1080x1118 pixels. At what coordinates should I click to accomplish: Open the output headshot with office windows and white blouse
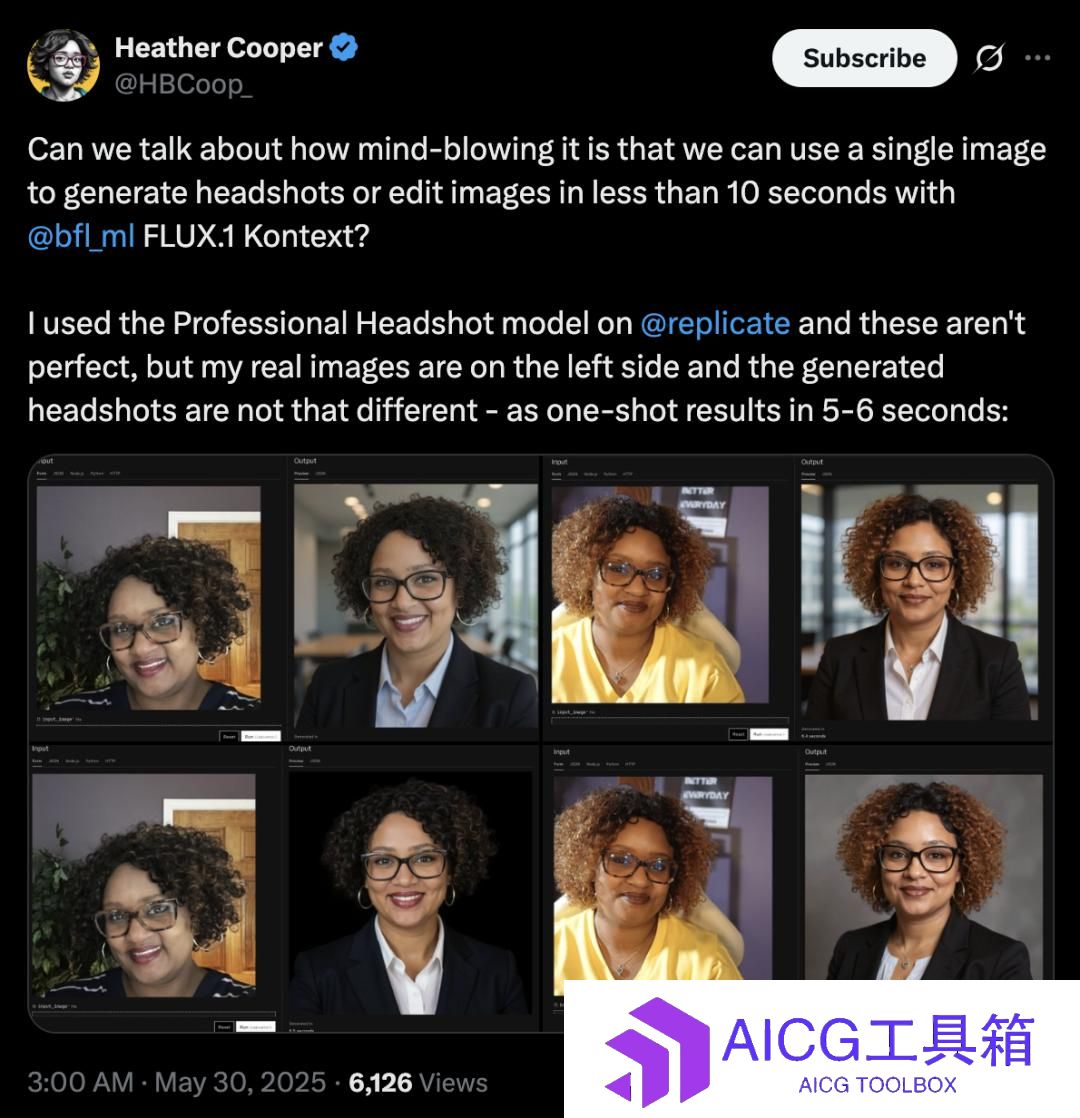point(920,602)
